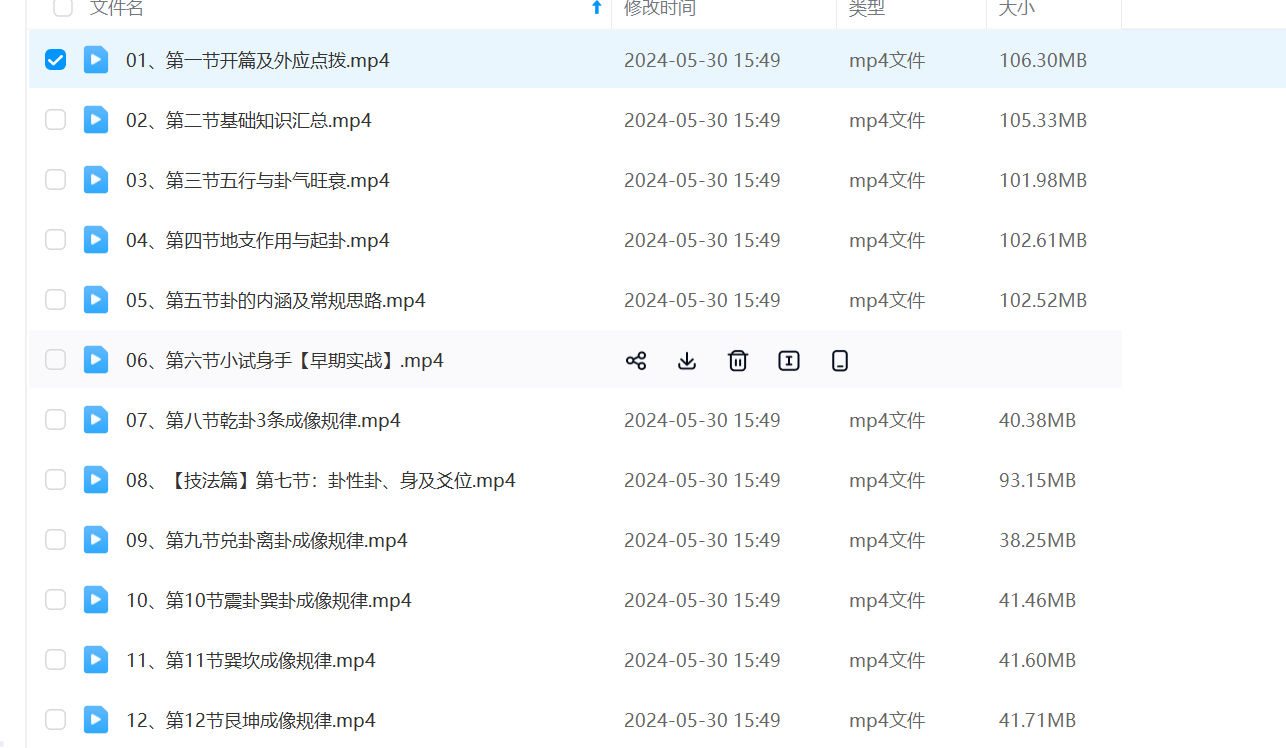This screenshot has height=748, width=1286.
Task: Click share icon on file 06 row
Action: tap(635, 361)
